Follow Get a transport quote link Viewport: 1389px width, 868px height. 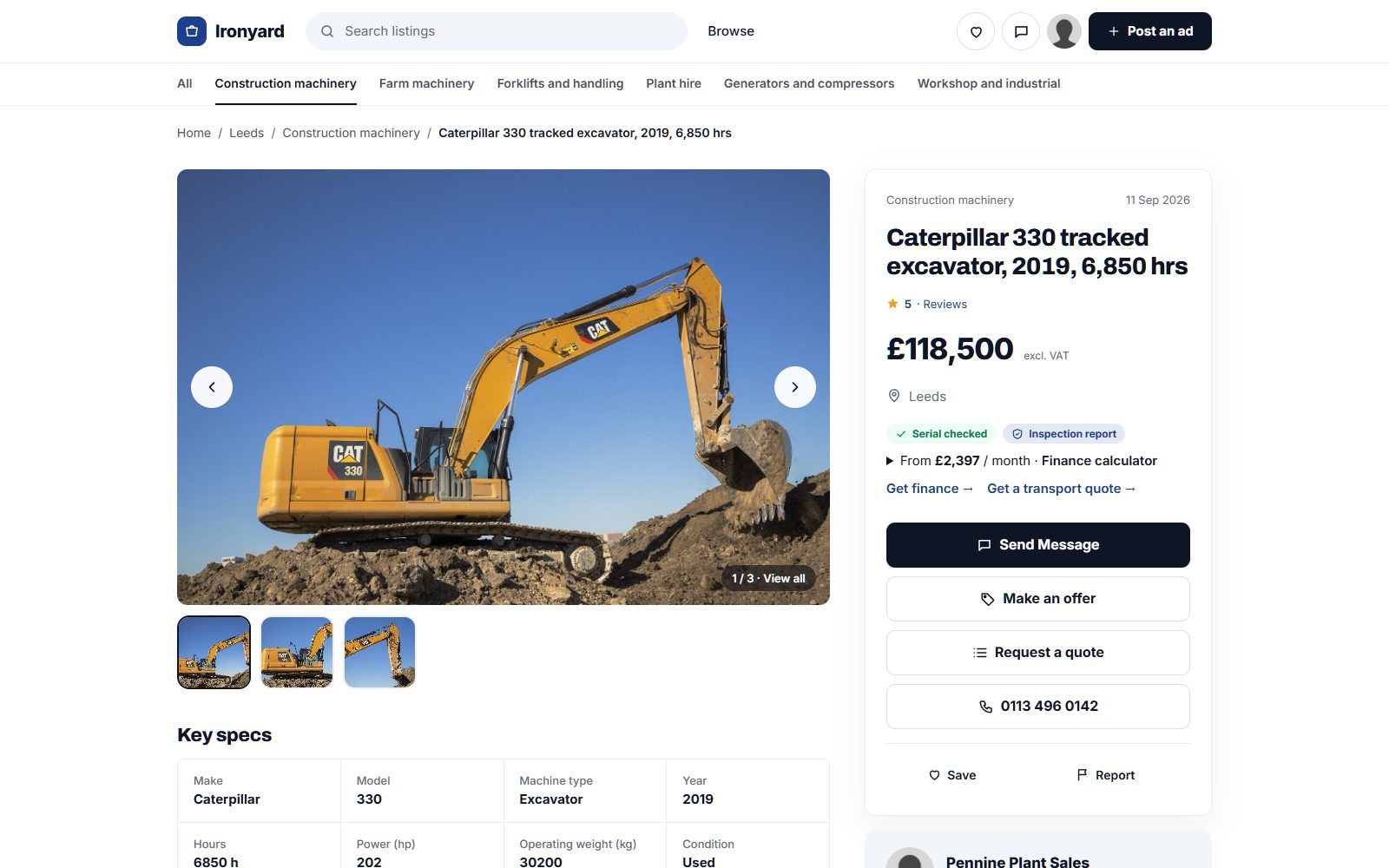pyautogui.click(x=1062, y=489)
